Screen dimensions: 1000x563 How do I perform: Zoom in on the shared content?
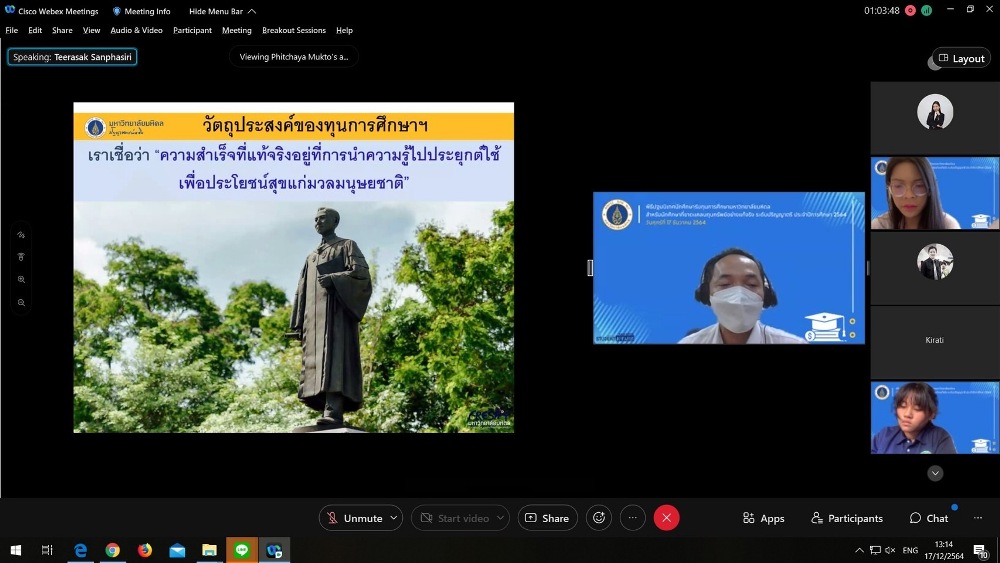pyautogui.click(x=21, y=280)
